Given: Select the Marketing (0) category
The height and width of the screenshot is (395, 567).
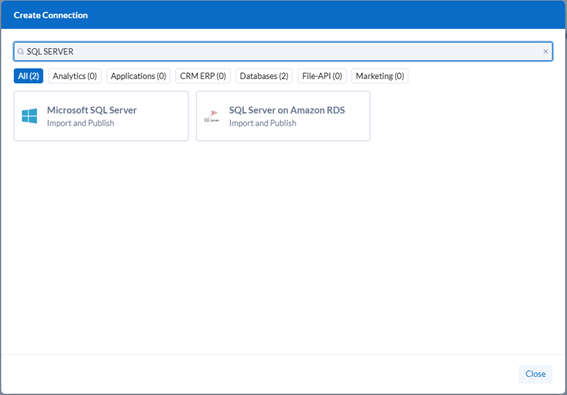Looking at the screenshot, I should click(380, 76).
